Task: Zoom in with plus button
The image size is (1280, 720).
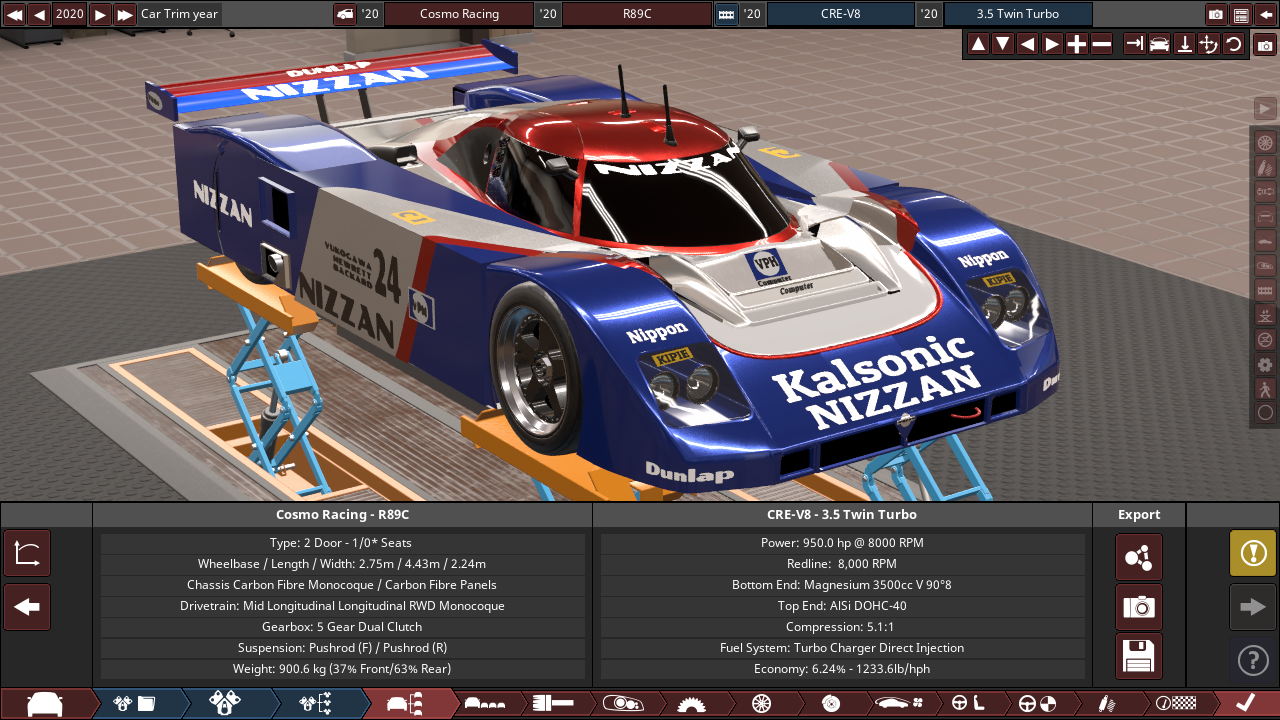Action: click(x=1077, y=44)
